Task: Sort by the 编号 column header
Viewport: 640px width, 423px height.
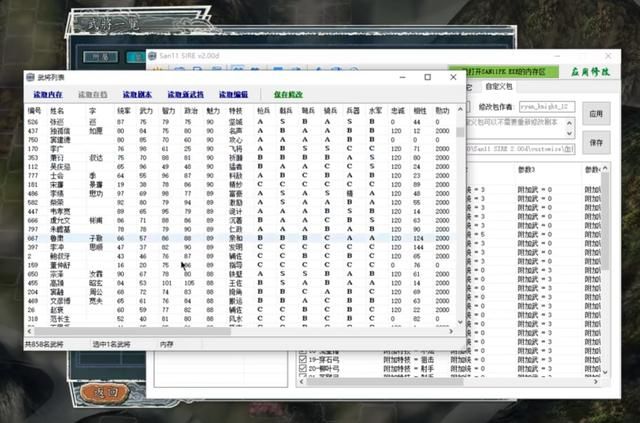Action: click(x=34, y=111)
